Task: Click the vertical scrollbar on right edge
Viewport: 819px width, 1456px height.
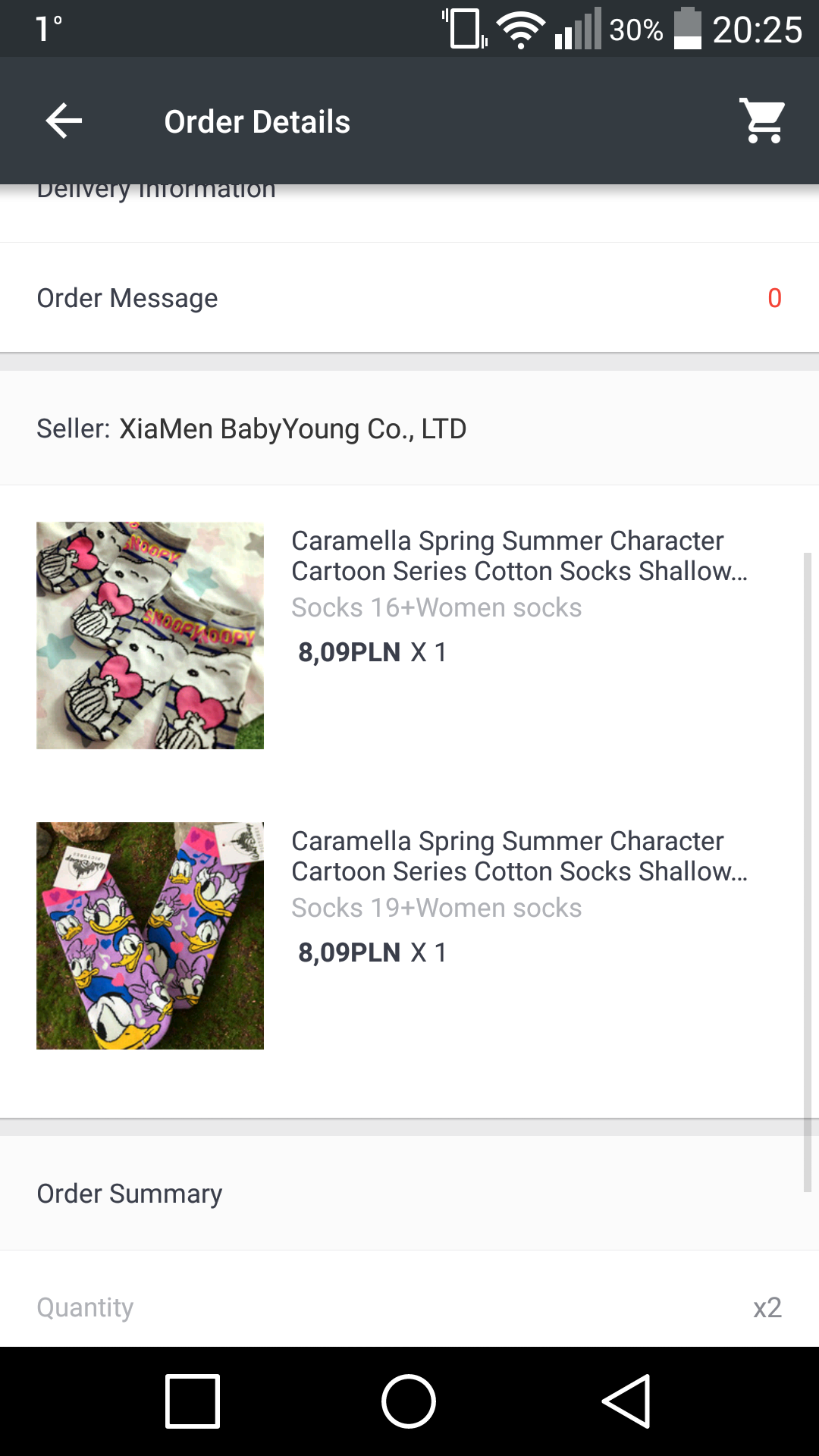Action: 808,872
